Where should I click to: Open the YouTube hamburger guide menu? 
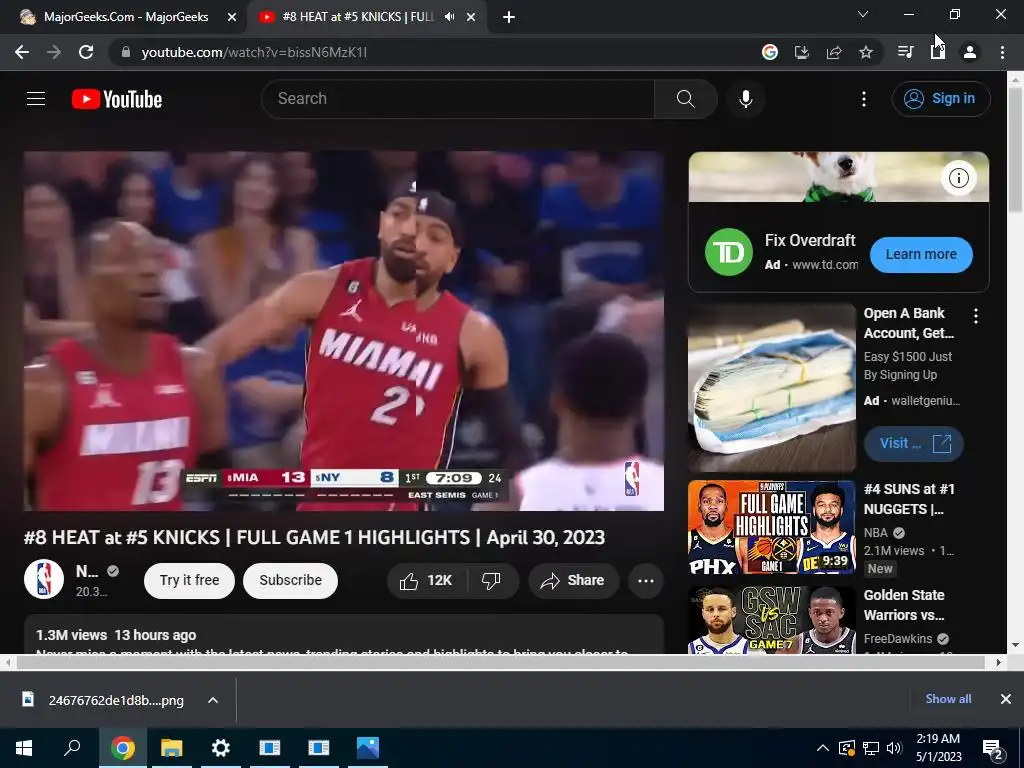point(36,99)
